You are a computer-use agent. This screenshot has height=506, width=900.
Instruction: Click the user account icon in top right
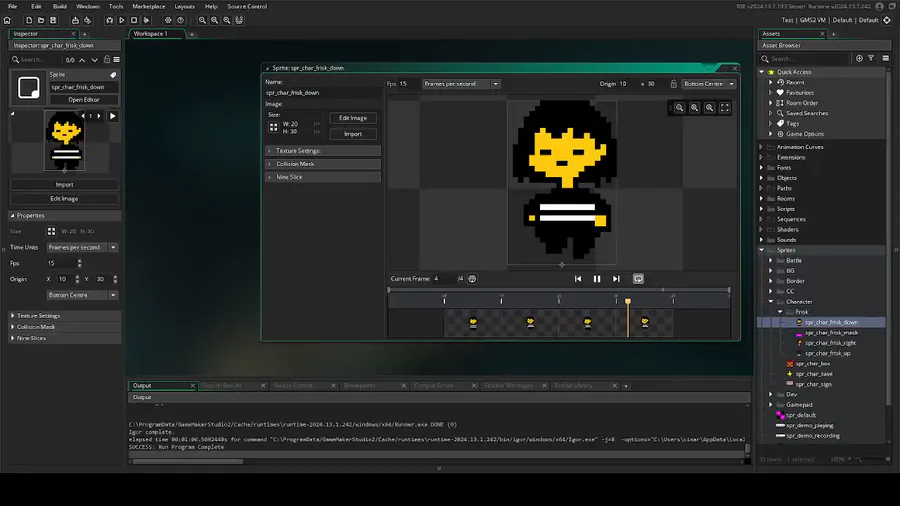point(879,6)
